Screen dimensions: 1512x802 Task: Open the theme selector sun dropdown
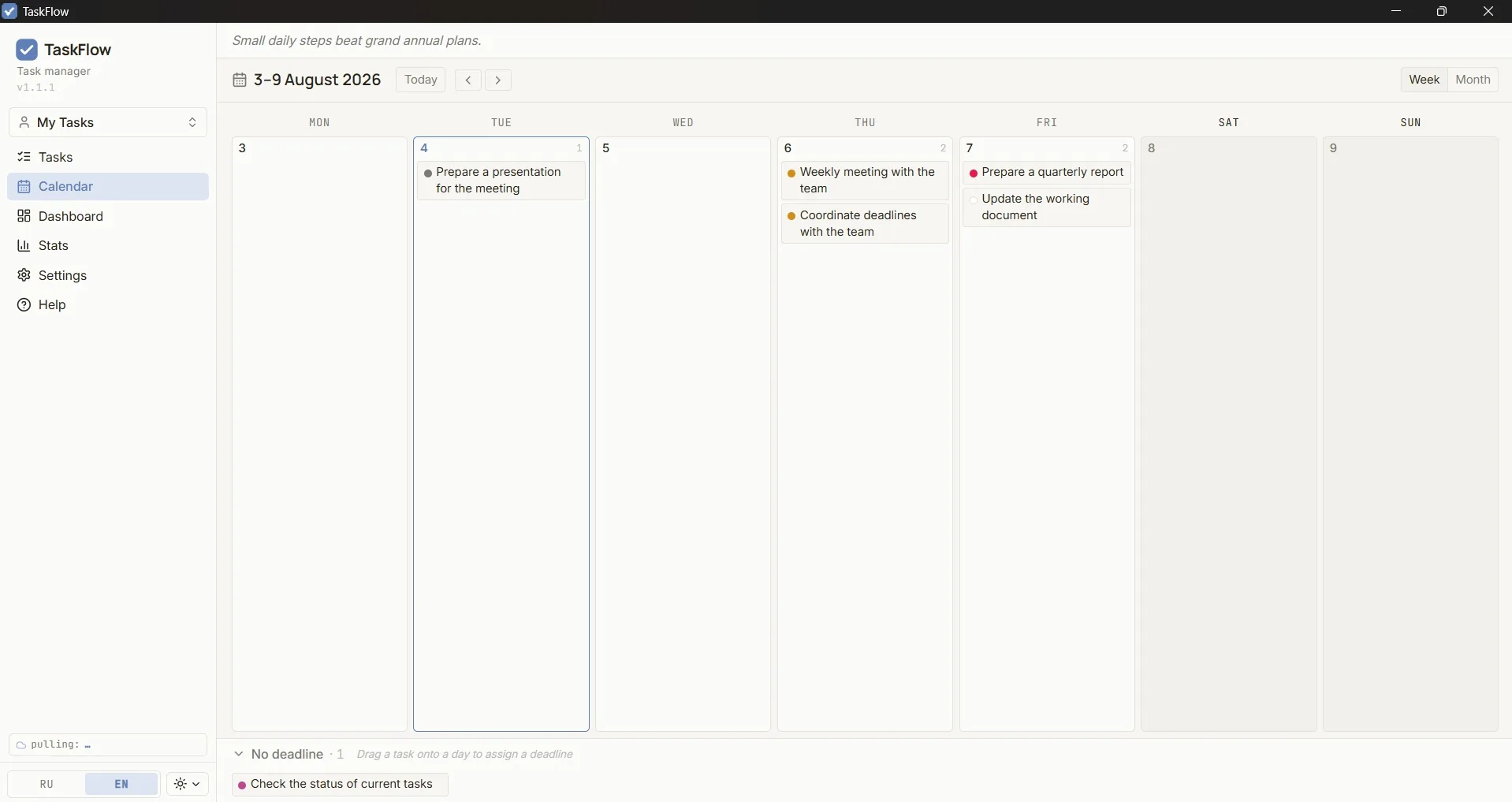[188, 785]
